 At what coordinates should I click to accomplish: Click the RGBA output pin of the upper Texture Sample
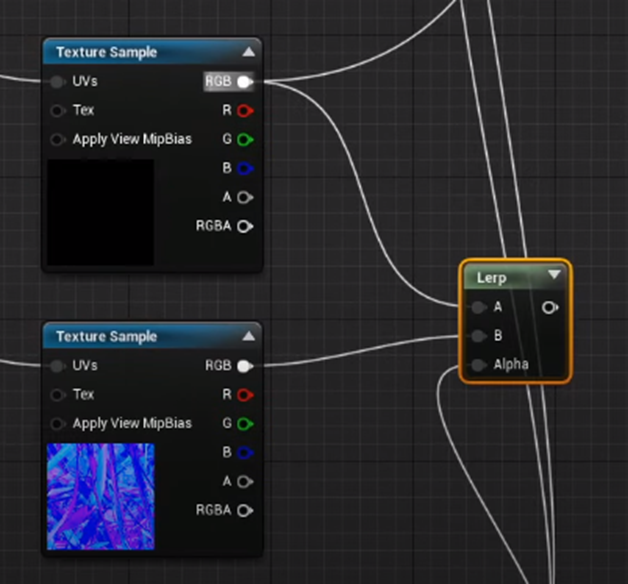[x=245, y=226]
